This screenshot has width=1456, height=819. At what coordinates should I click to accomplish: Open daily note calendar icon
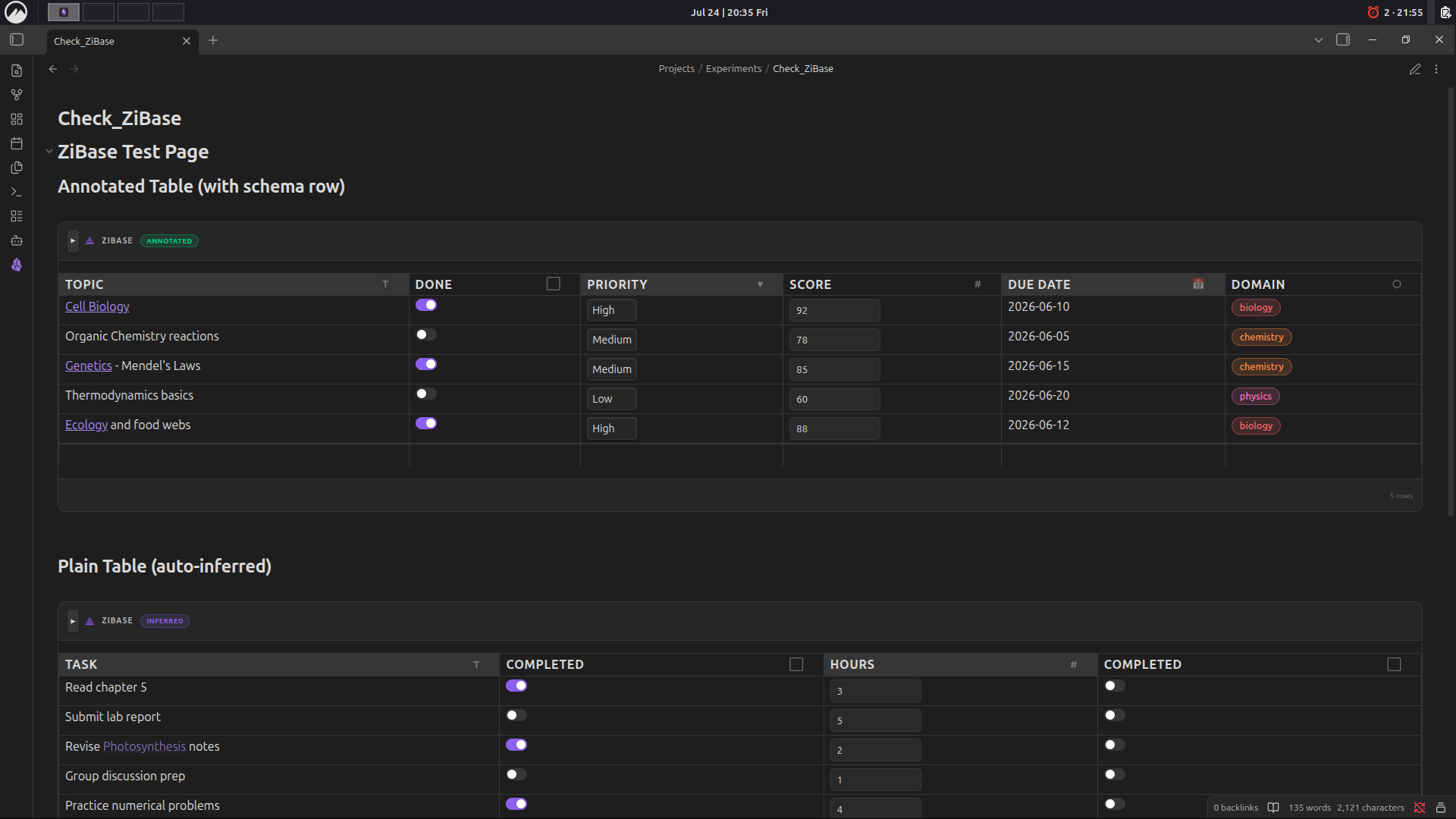(17, 143)
